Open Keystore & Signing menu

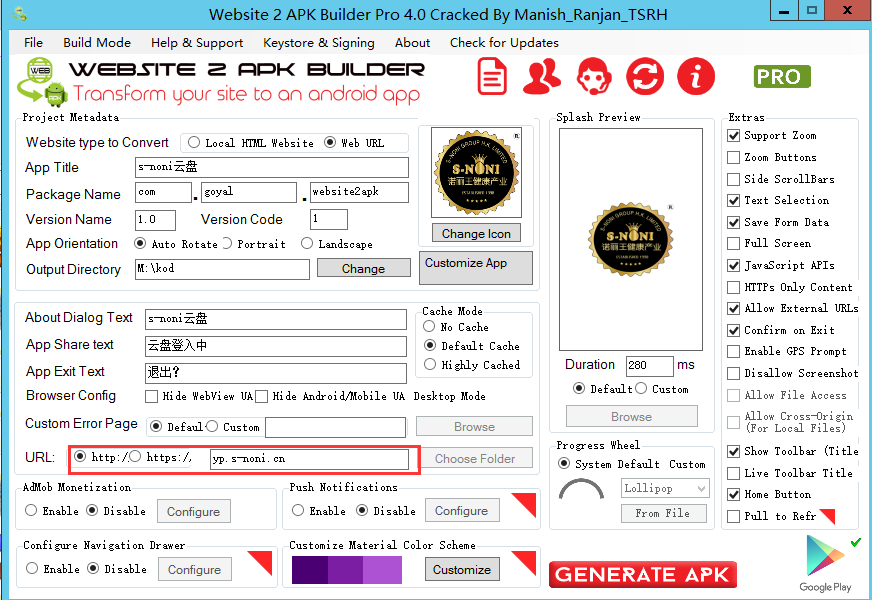coord(319,42)
